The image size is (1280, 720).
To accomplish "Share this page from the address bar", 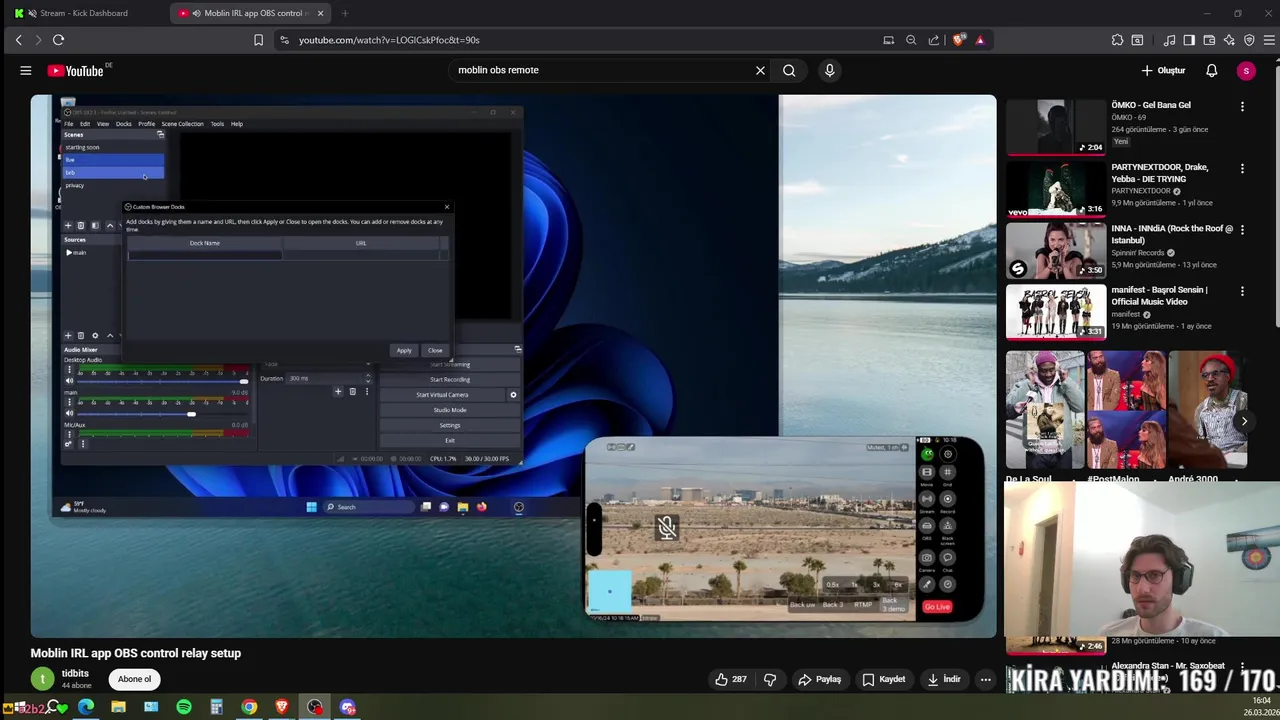I will [x=934, y=40].
